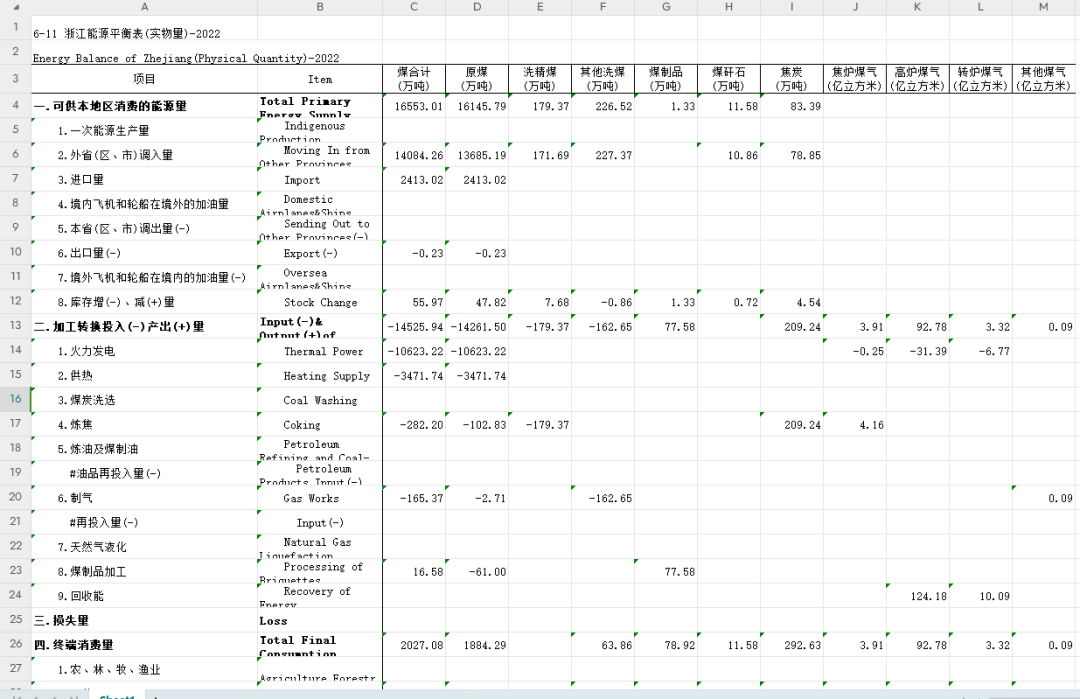Open the Sheet1 worksheet tab

point(116,695)
